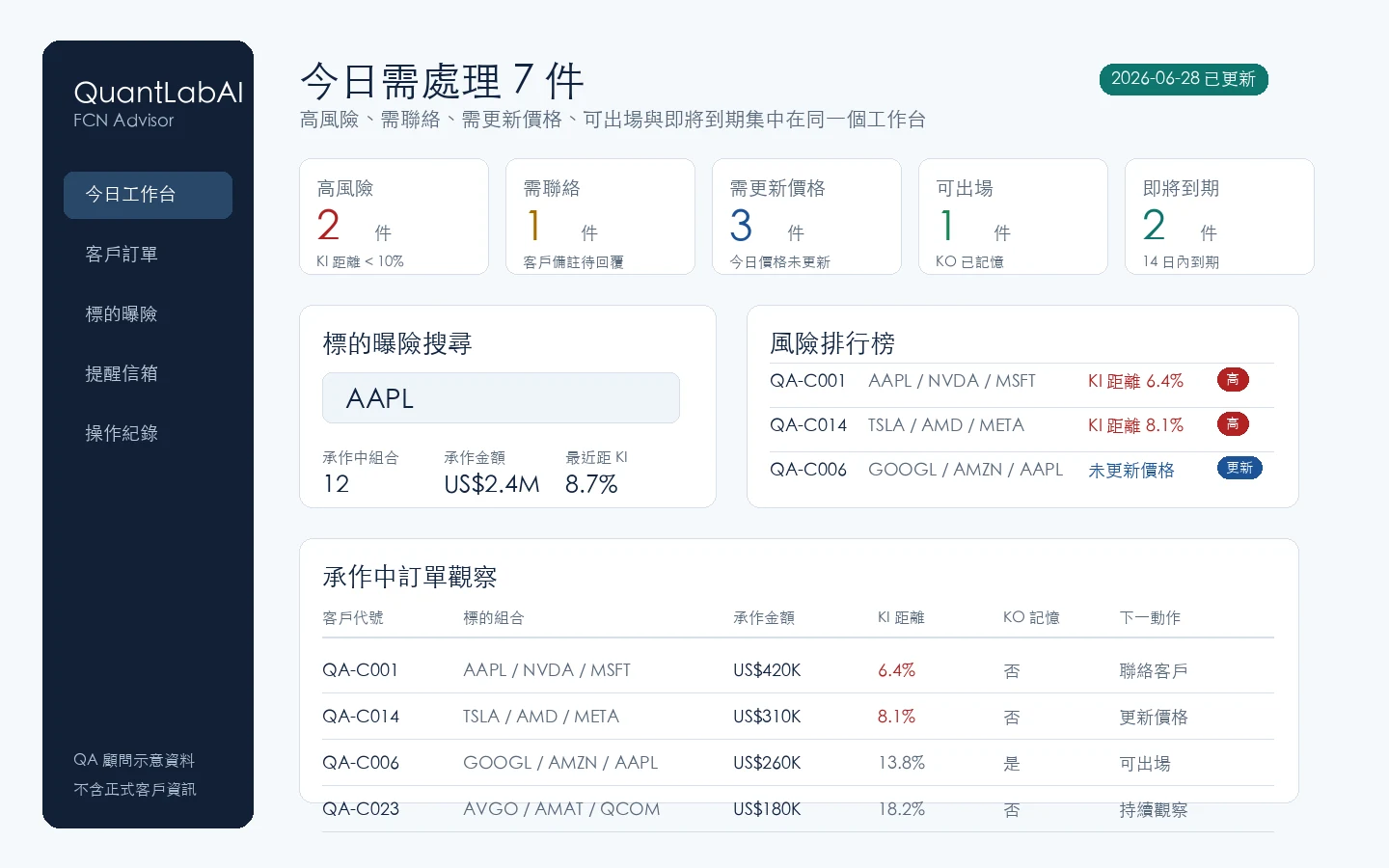
Task: Click 聯絡客戶 action for QA-C001
Action: point(1154,671)
